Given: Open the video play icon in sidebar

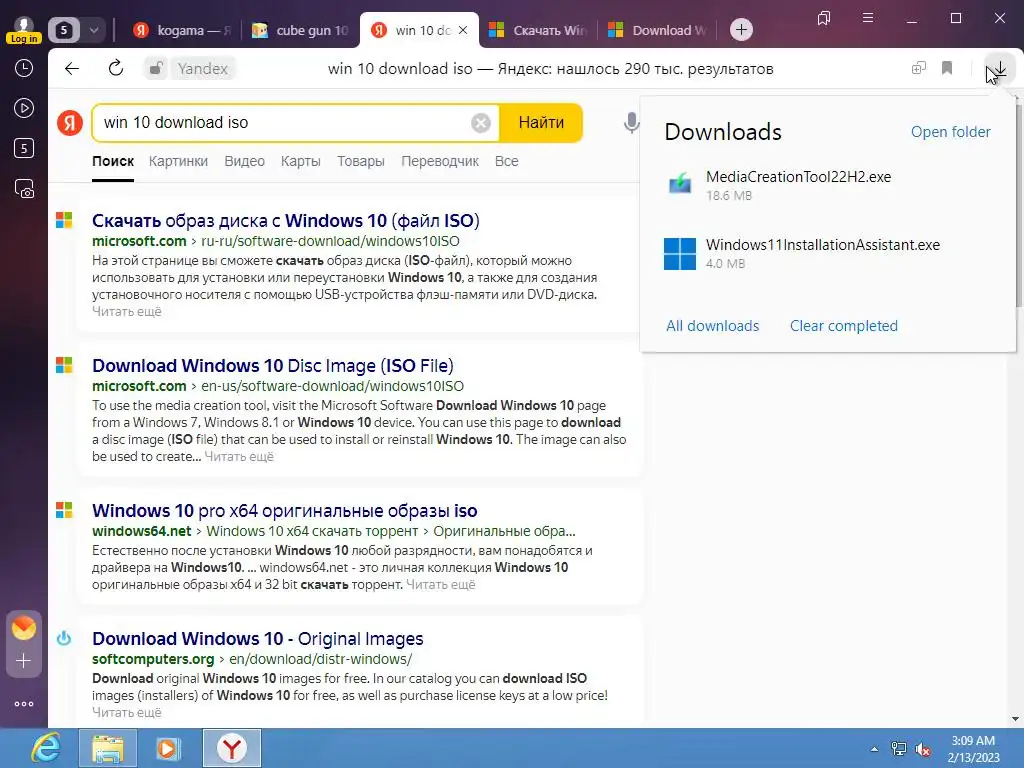Looking at the screenshot, I should [x=24, y=108].
